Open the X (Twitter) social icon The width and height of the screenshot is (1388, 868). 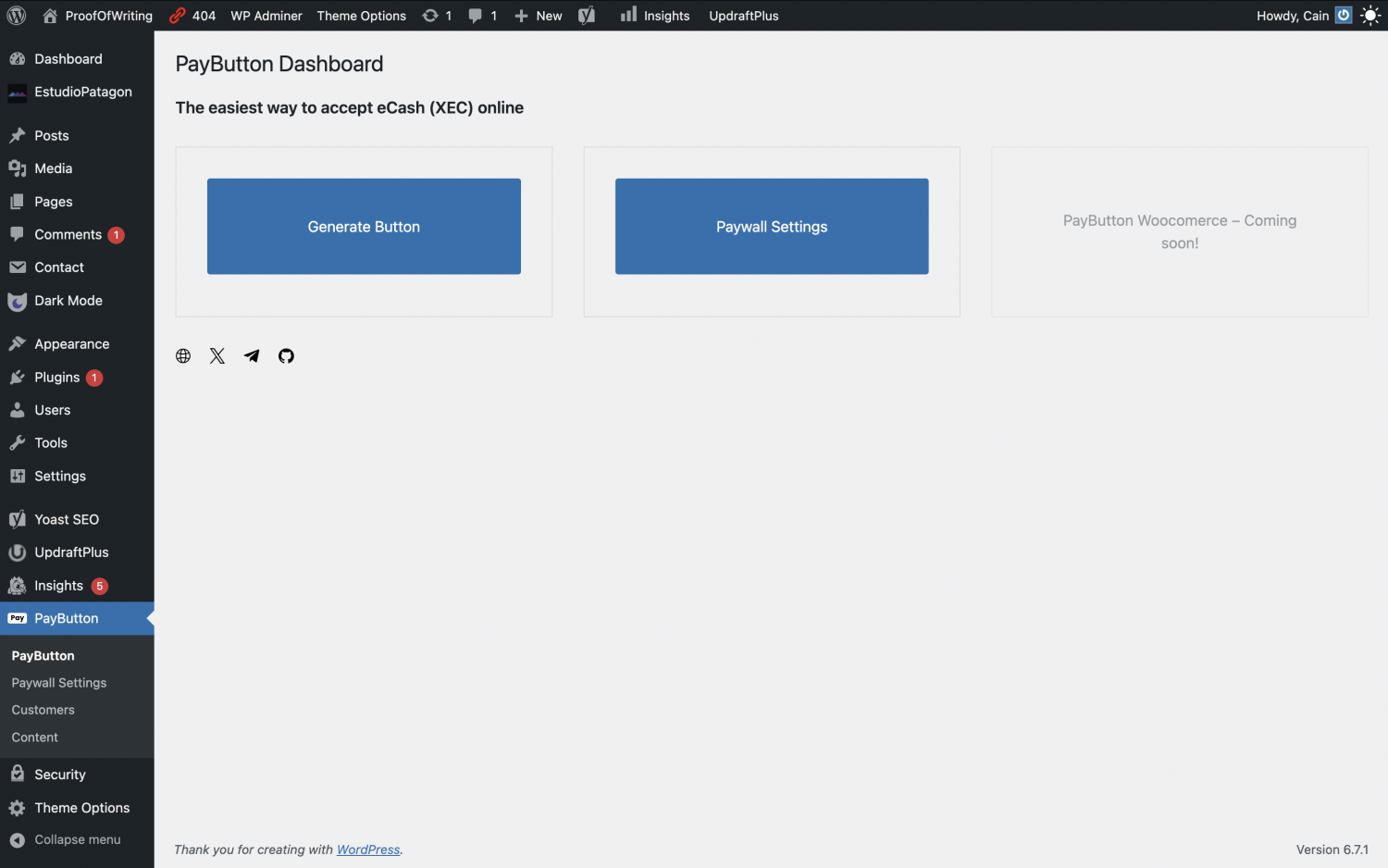click(217, 356)
